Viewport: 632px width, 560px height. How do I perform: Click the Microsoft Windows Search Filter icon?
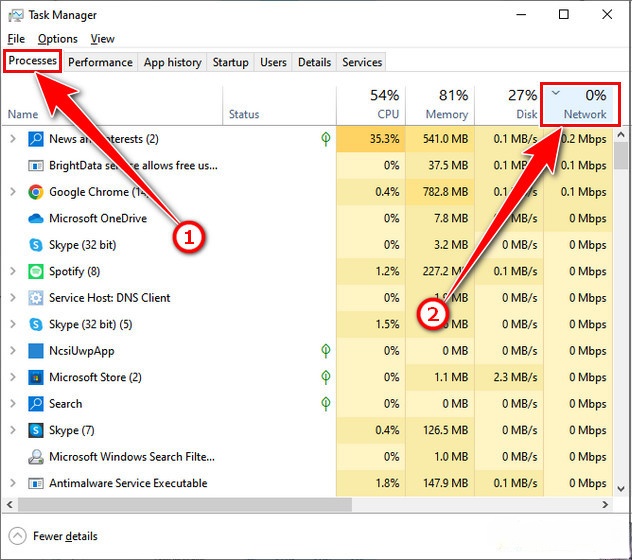point(36,457)
